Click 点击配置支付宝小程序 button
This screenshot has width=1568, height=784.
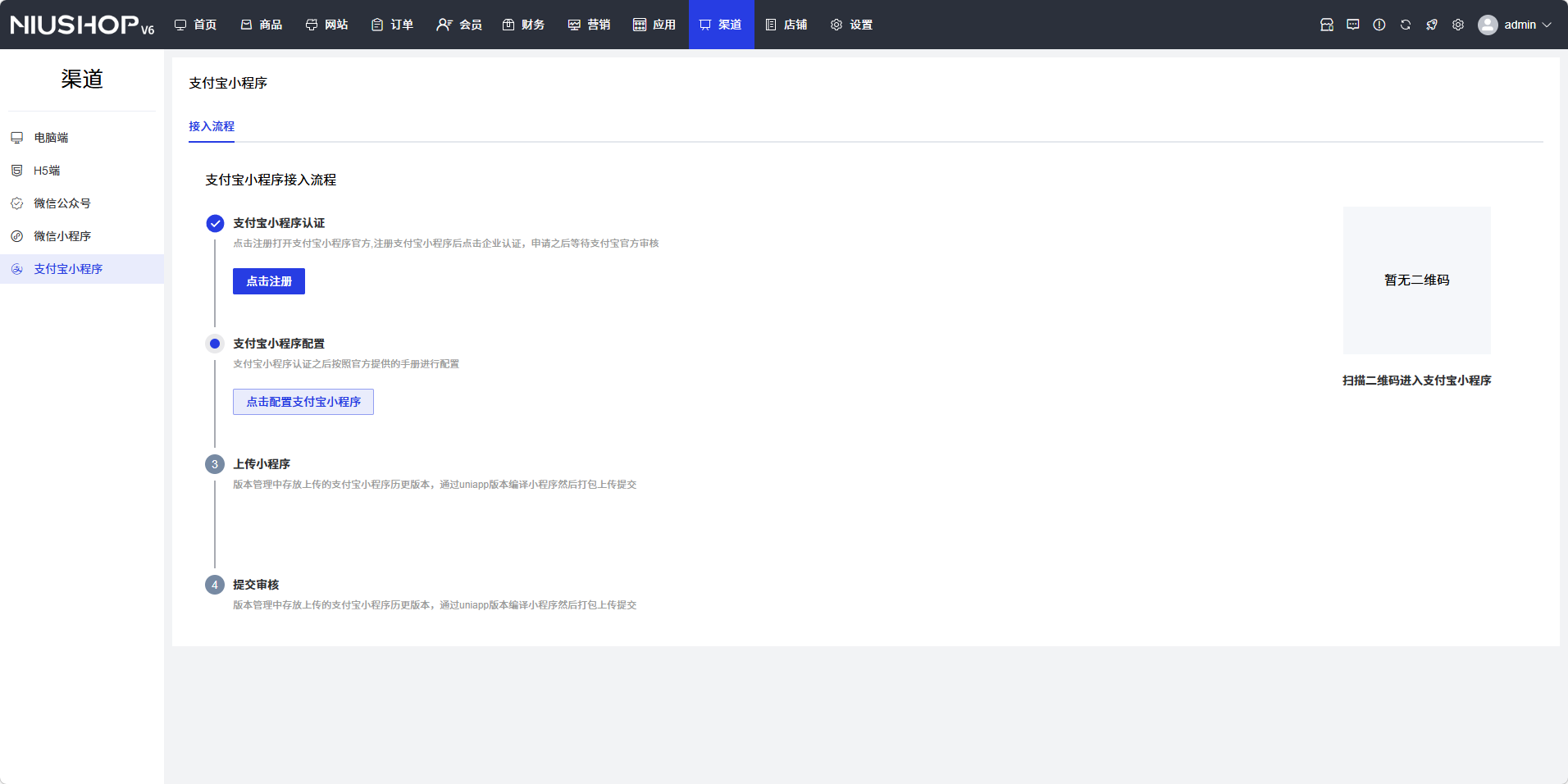click(x=303, y=402)
